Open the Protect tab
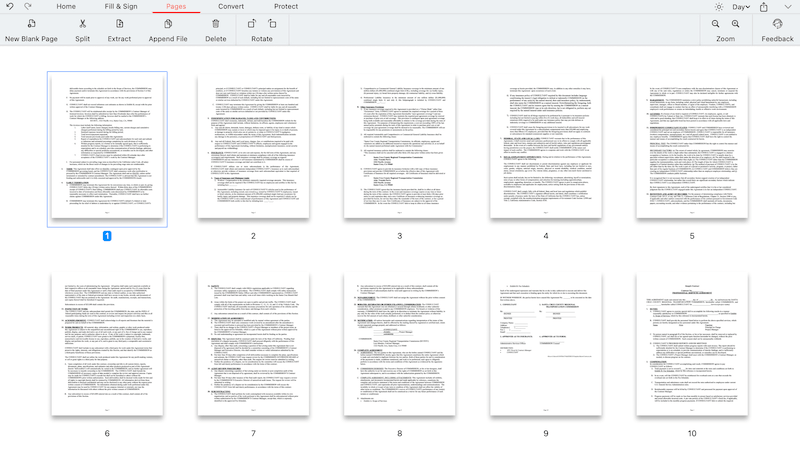Image resolution: width=800 pixels, height=450 pixels. point(285,6)
